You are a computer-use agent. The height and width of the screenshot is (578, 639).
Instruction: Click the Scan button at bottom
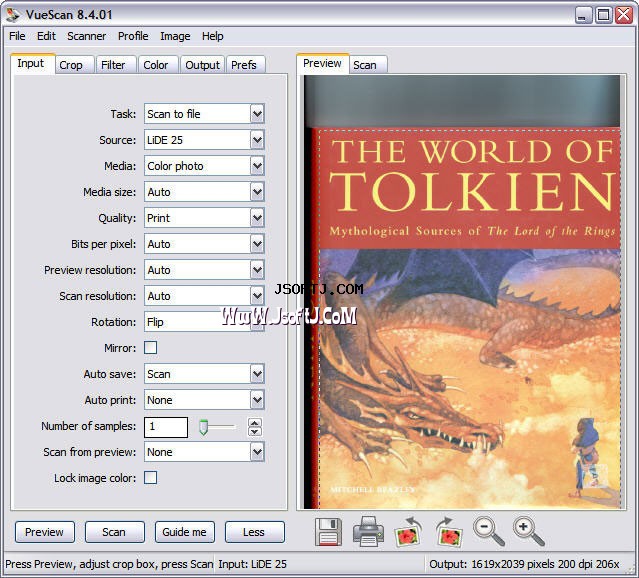click(x=115, y=532)
